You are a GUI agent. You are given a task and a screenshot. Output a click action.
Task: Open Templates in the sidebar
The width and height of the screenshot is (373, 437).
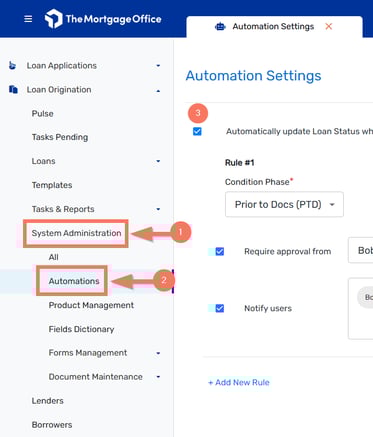(52, 185)
